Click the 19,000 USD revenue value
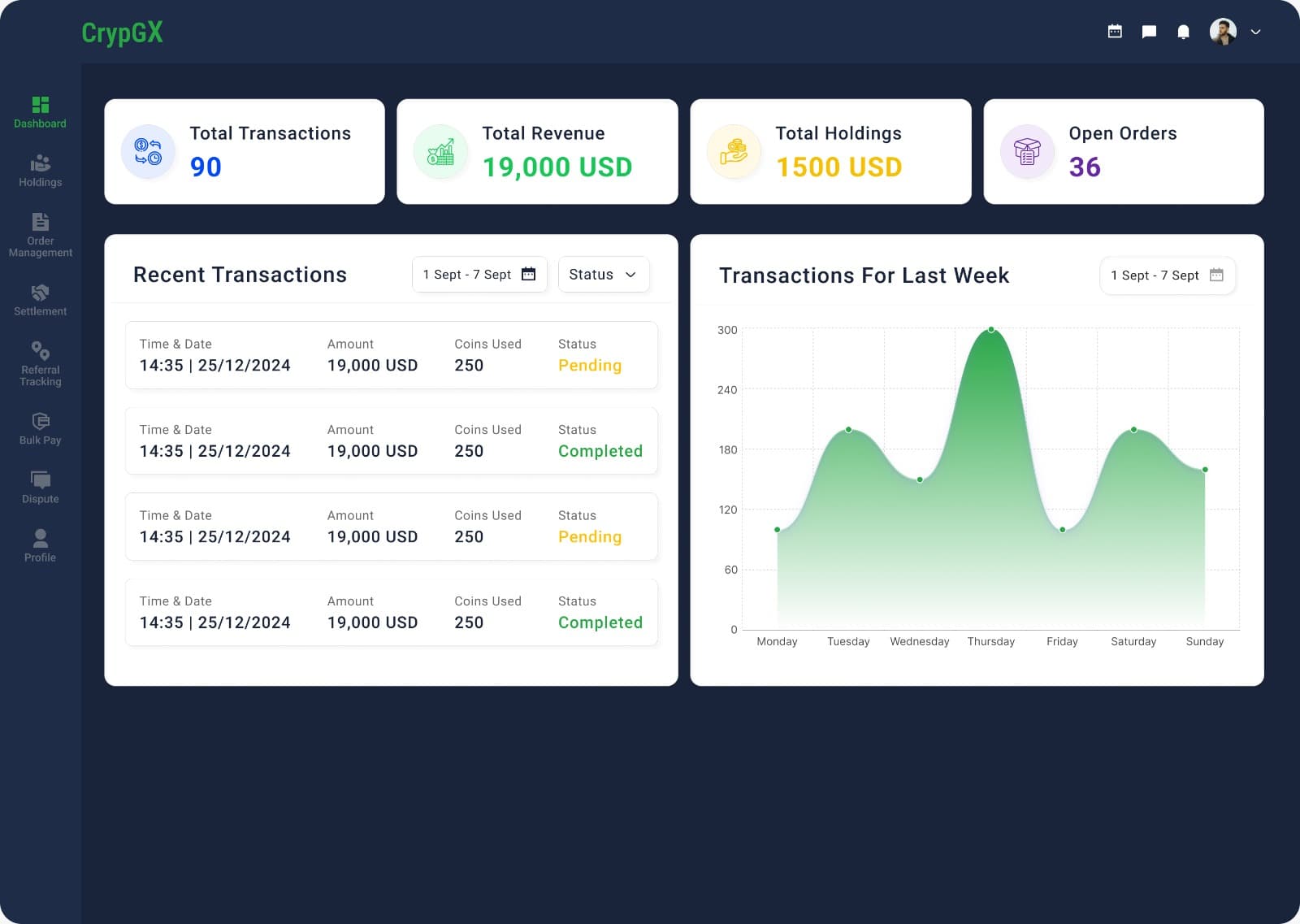 tap(557, 167)
